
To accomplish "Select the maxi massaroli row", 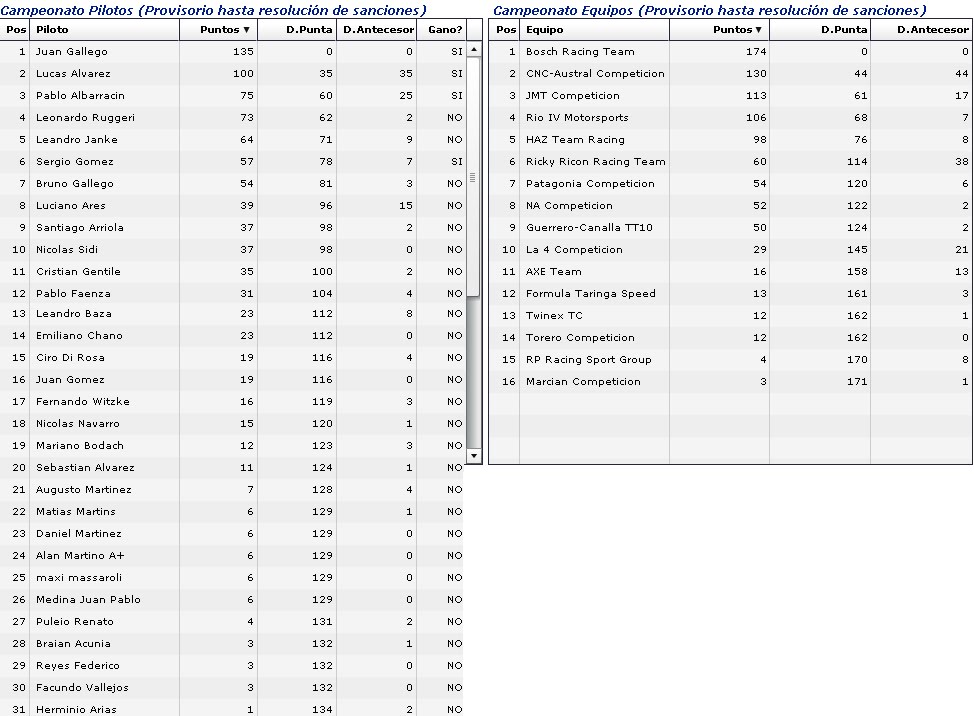I will 232,578.
